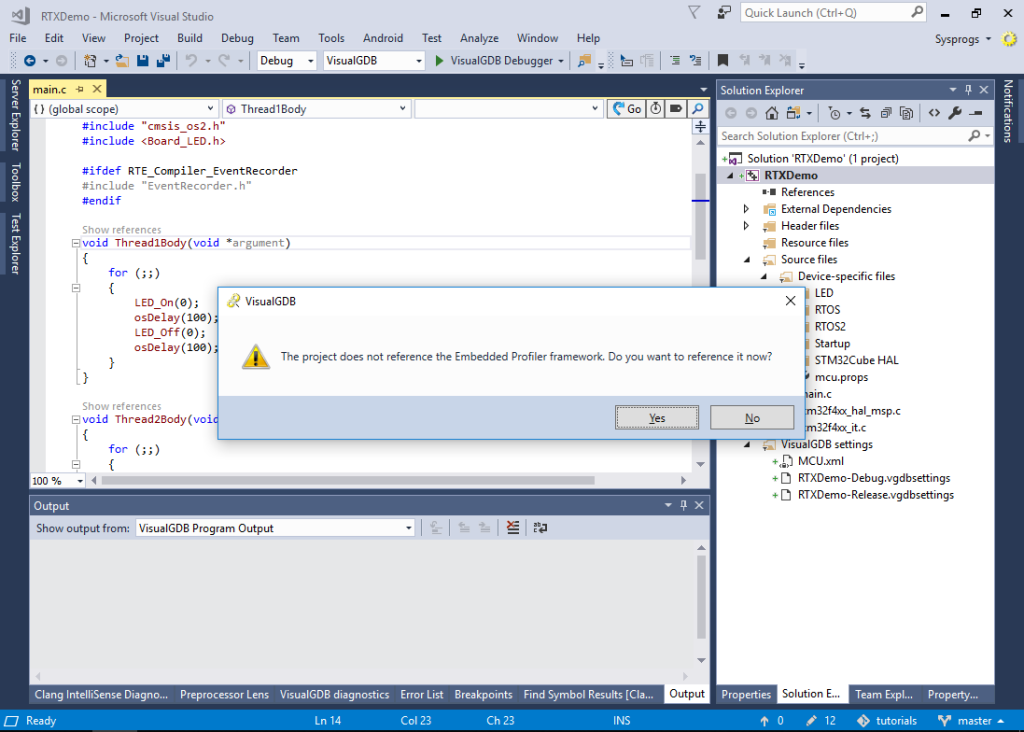Click the Sync with Active Document icon
The image size is (1024, 732).
[866, 113]
